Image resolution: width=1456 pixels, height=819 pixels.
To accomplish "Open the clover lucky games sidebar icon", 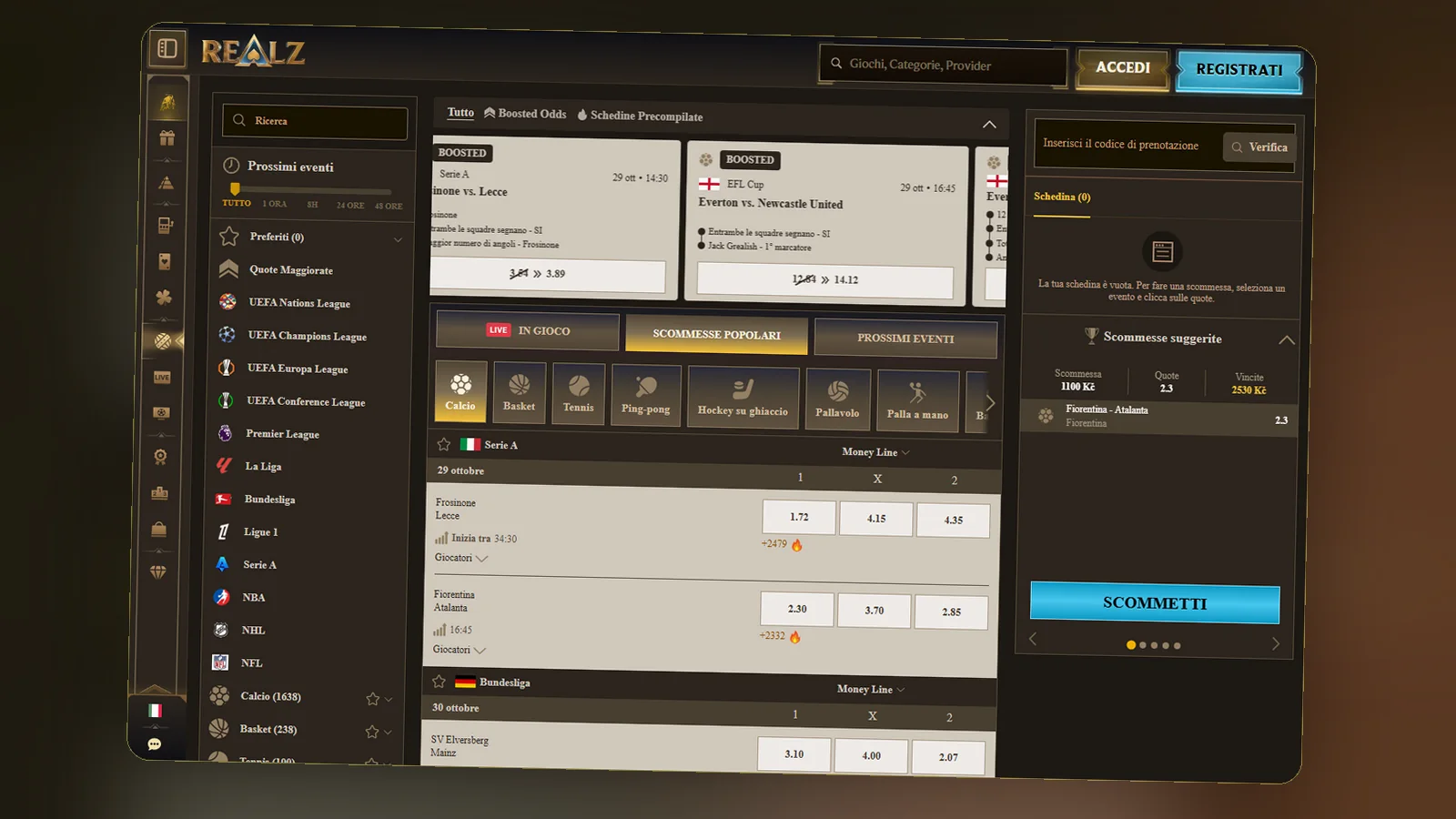I will [164, 297].
